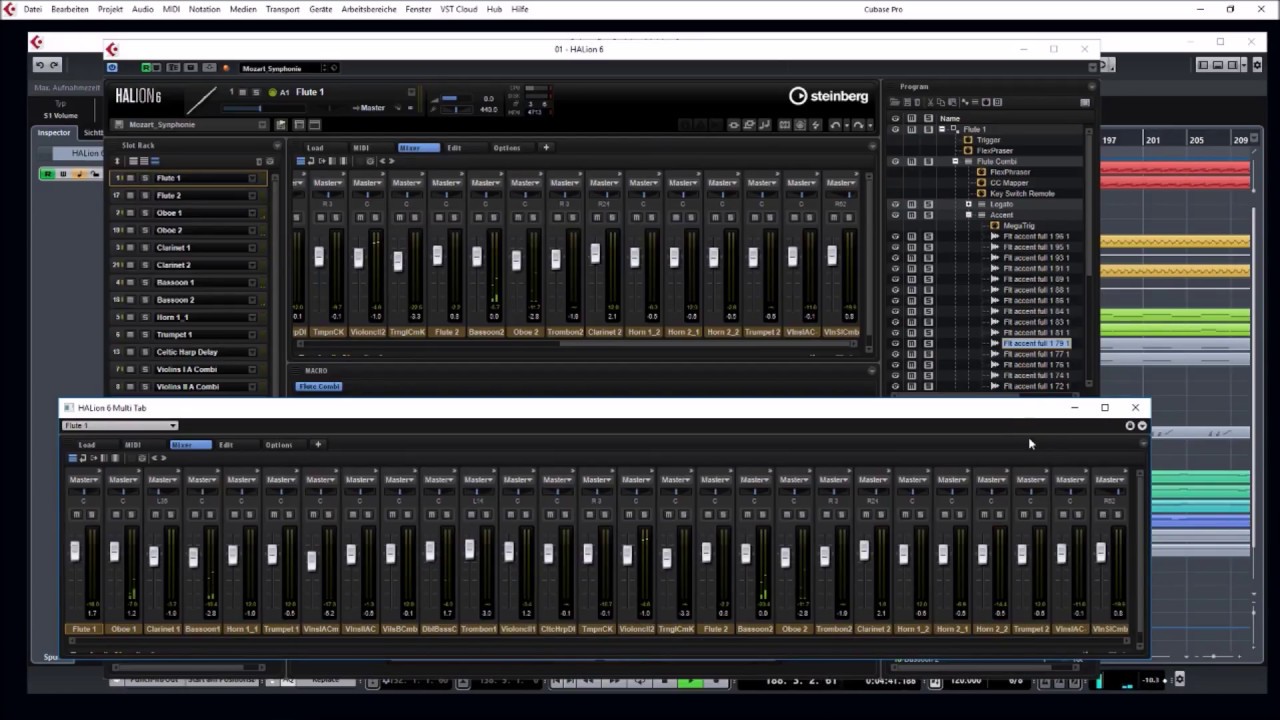Click the lock icon in Multi Tab top-right corner
The width and height of the screenshot is (1280, 720).
(1130, 426)
